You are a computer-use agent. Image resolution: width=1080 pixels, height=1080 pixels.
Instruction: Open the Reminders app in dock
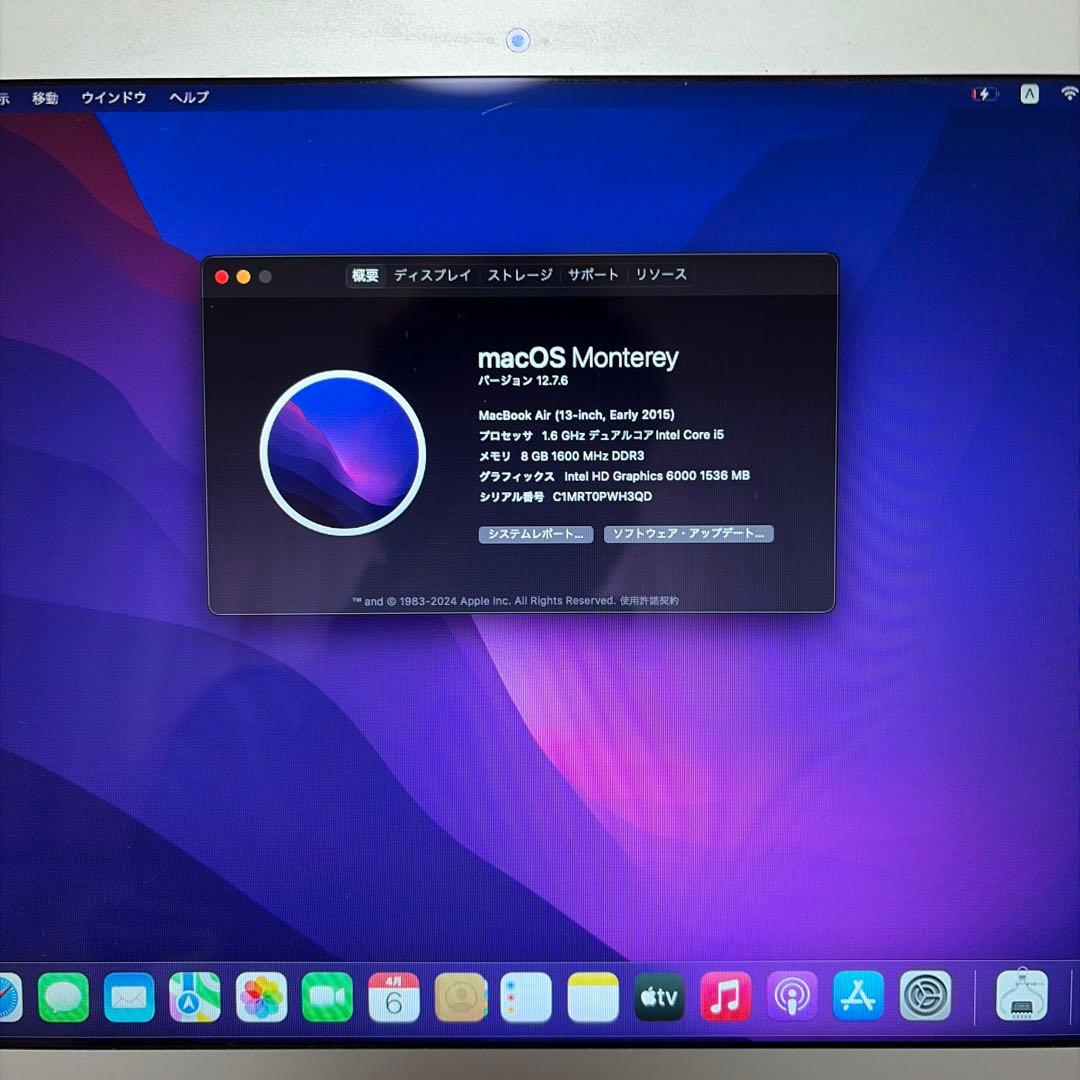(526, 997)
